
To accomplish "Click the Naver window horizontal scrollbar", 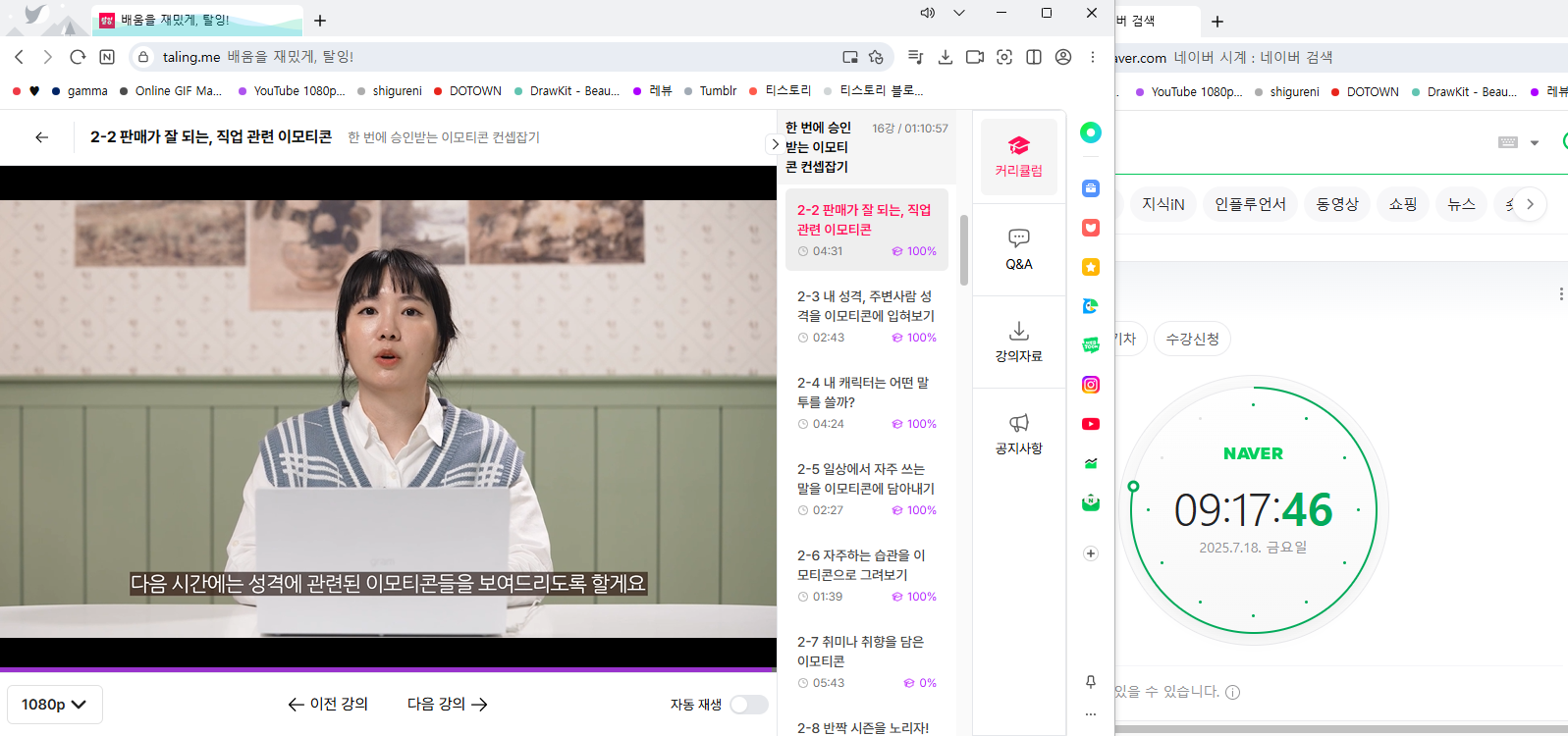I will coord(1341,729).
